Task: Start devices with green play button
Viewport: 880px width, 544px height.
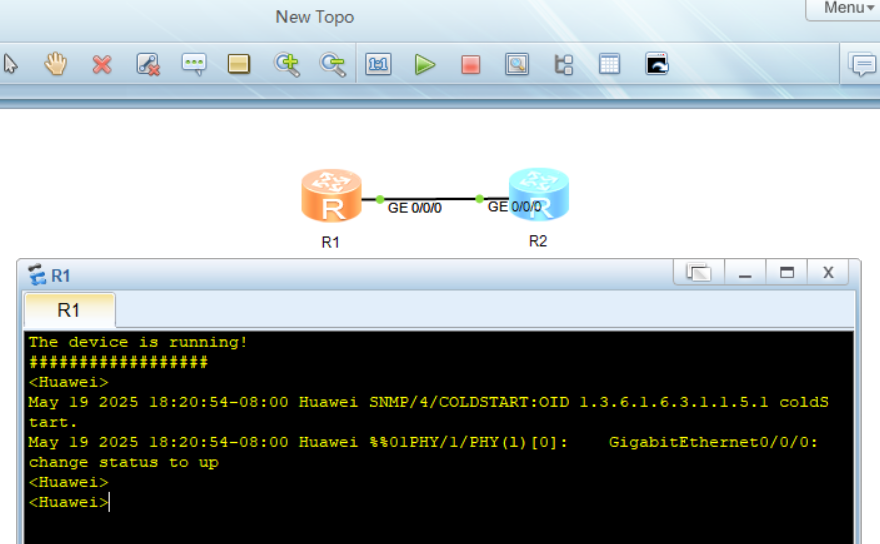Action: (x=425, y=65)
